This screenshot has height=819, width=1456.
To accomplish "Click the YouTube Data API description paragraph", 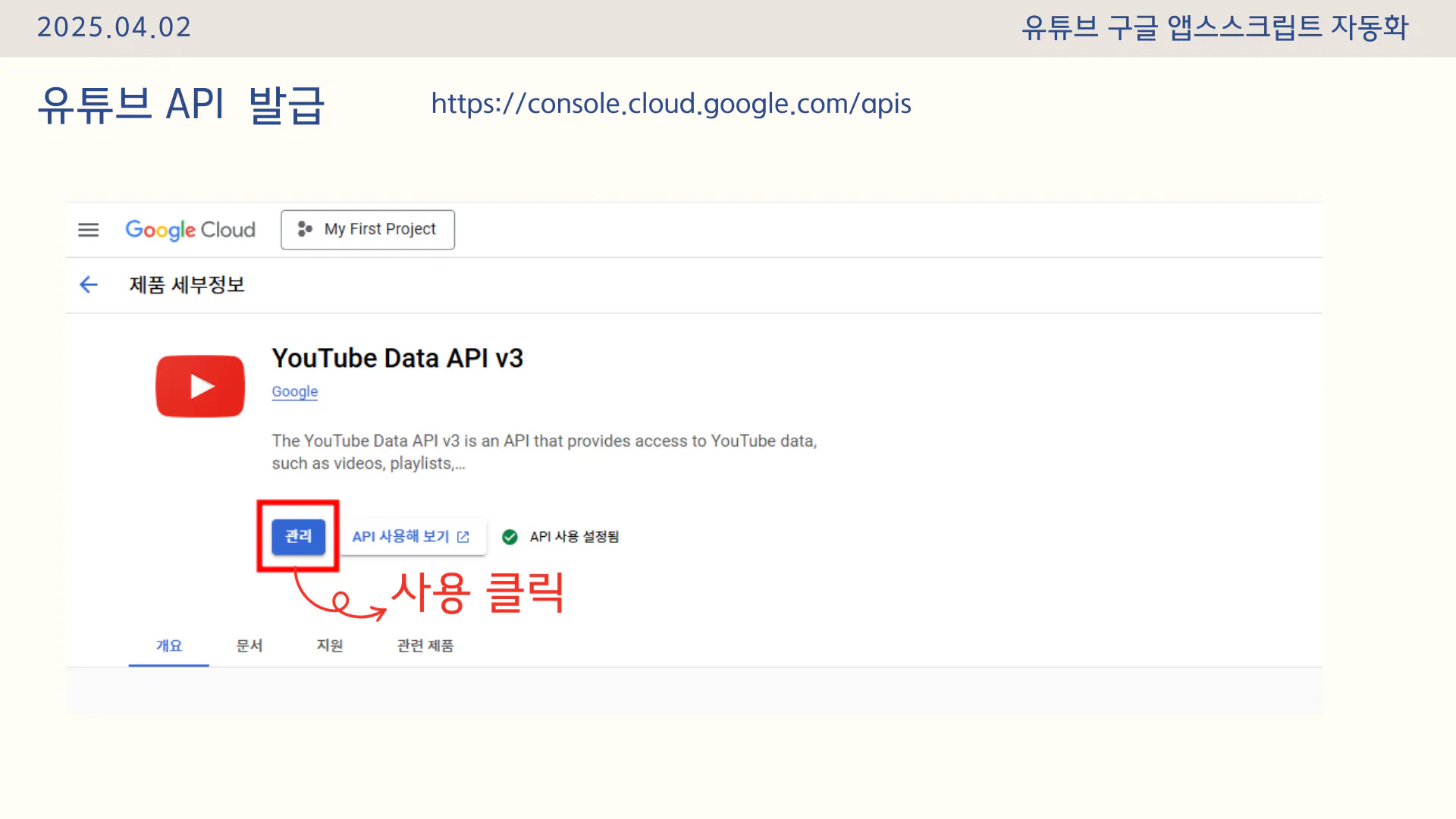I will coord(544,452).
